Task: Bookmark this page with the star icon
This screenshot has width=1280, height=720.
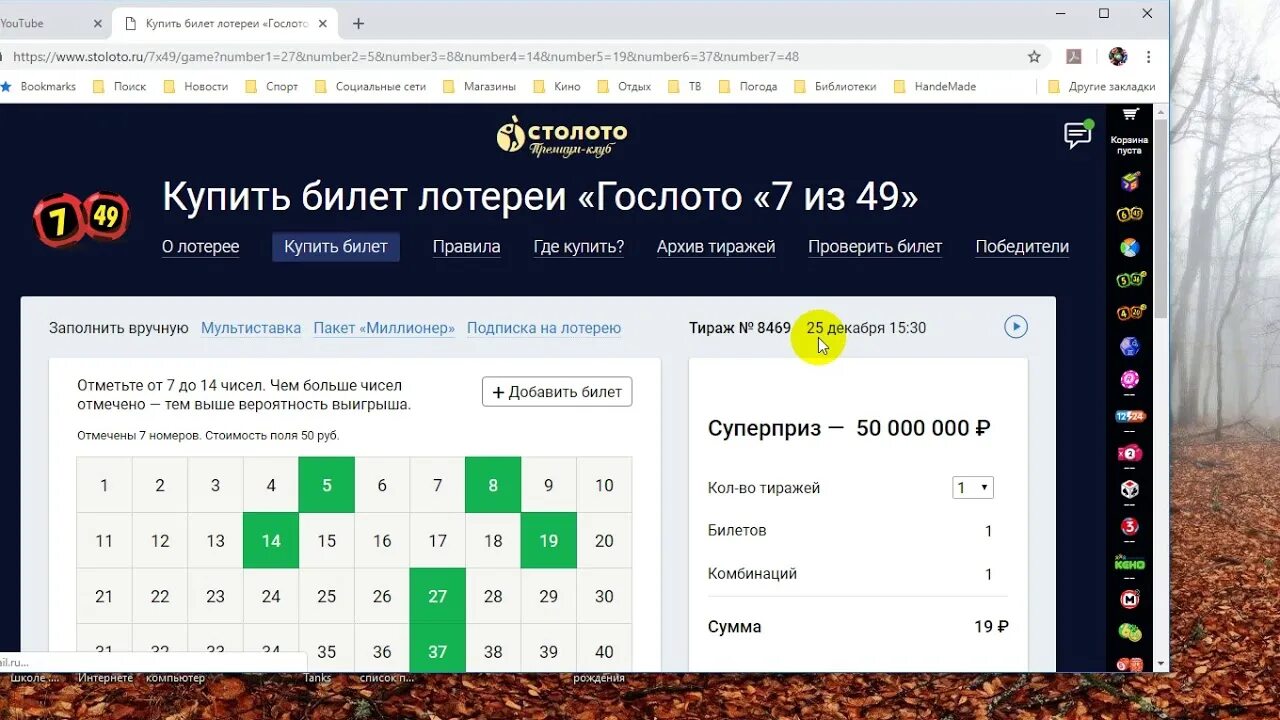Action: click(1034, 57)
